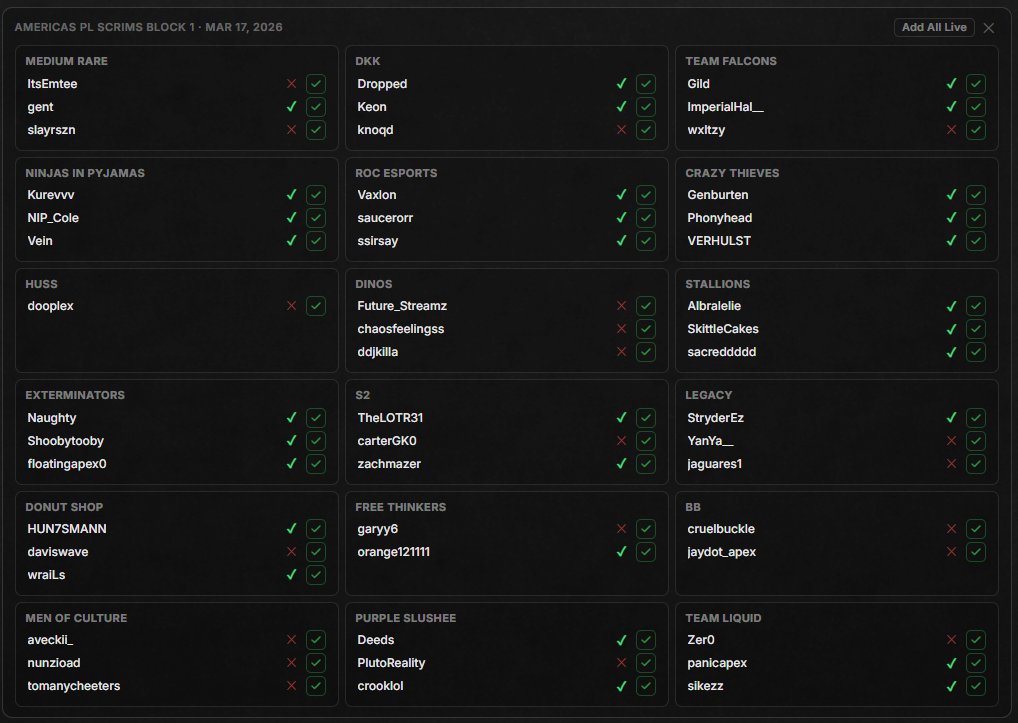Click player name floatingapex0

tap(67, 464)
